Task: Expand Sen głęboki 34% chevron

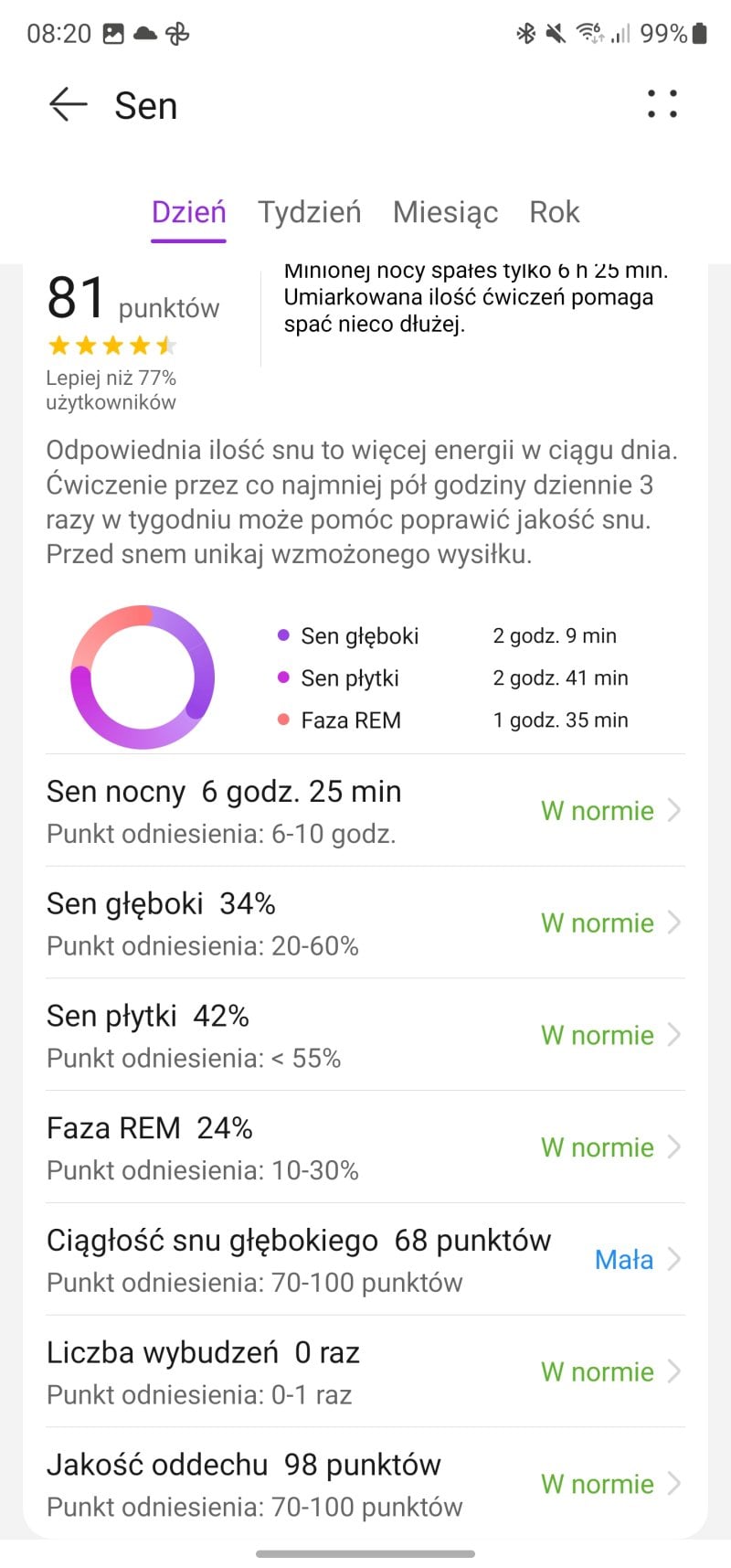Action: (674, 923)
